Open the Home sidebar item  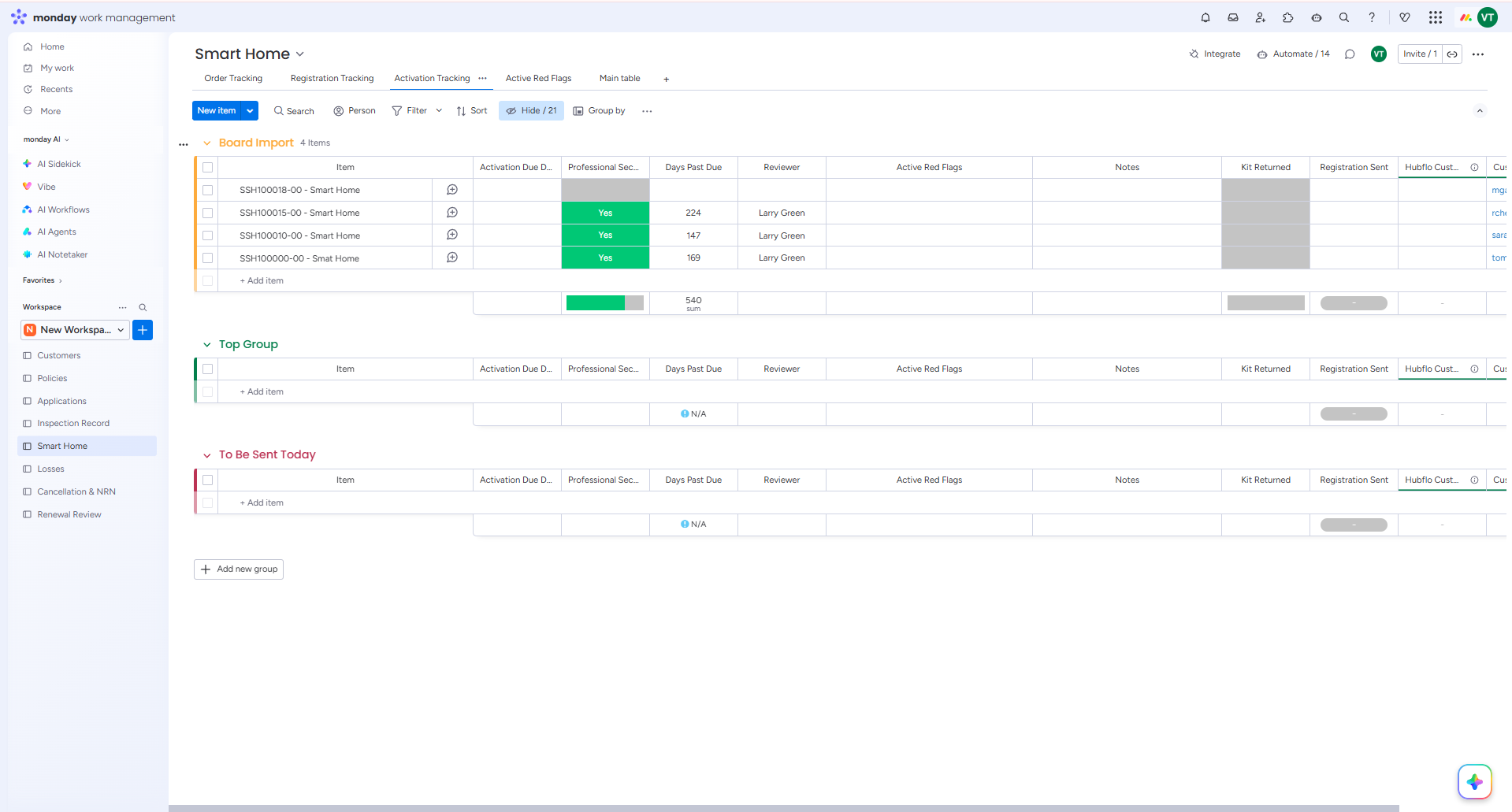click(52, 46)
